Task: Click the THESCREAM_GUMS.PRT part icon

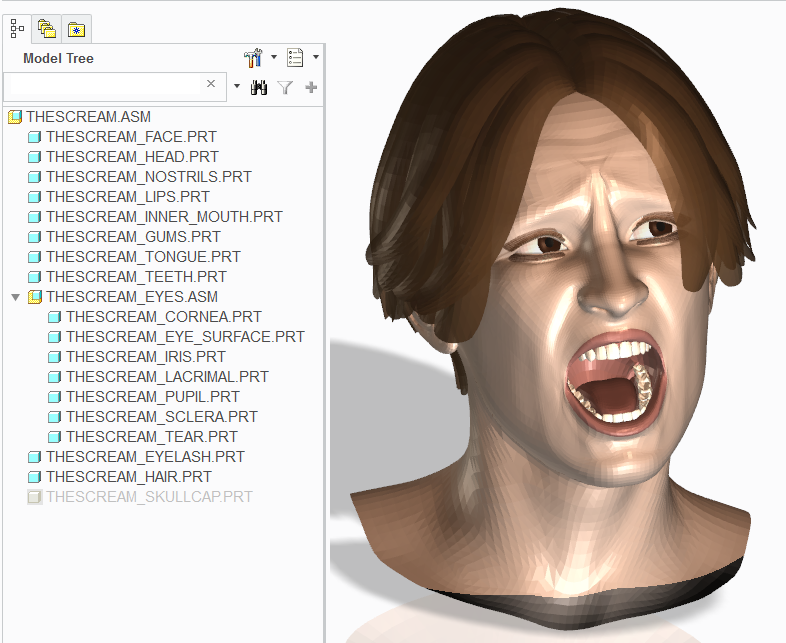Action: pos(34,237)
